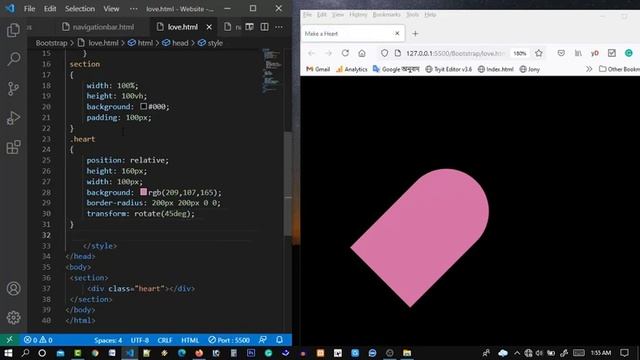Bookmark this page with the star
The image size is (640, 360).
pyautogui.click(x=539, y=53)
